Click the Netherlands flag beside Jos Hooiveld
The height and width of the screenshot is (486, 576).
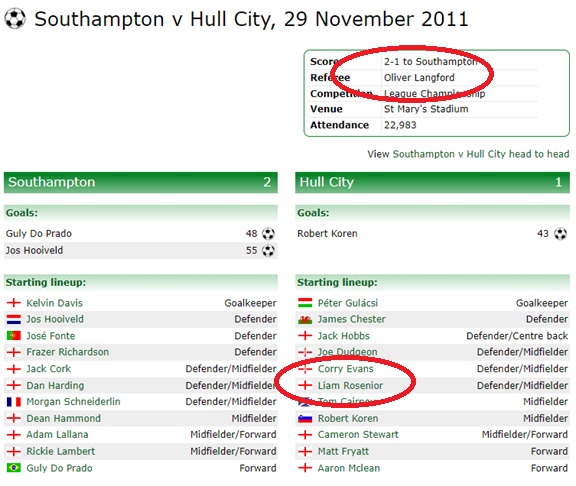click(x=14, y=319)
